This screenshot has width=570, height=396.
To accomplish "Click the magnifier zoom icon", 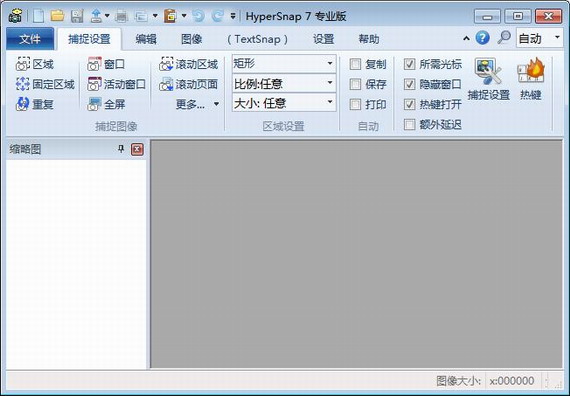I will (x=504, y=37).
